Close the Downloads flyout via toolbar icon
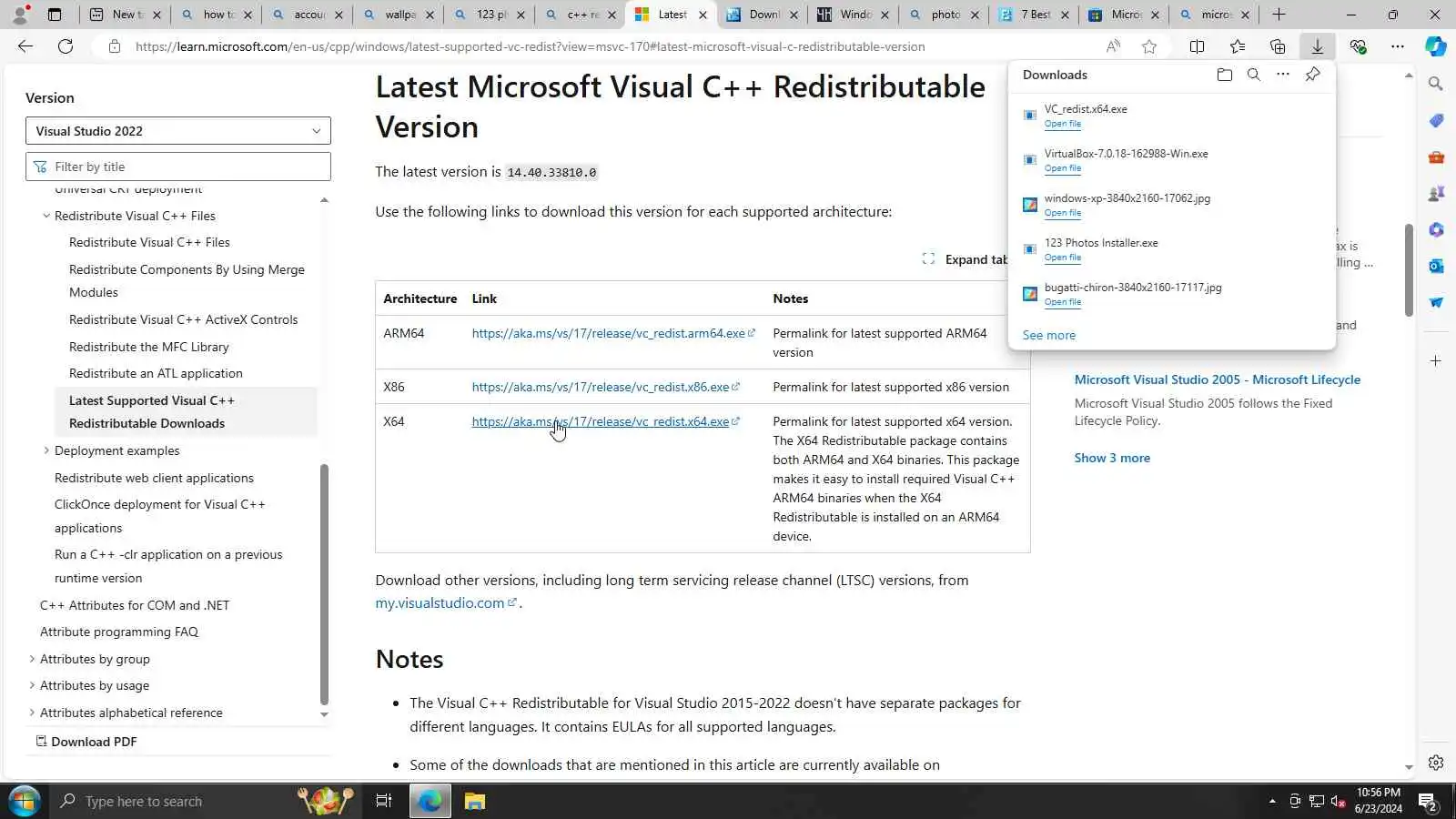1456x819 pixels. 1317,46
